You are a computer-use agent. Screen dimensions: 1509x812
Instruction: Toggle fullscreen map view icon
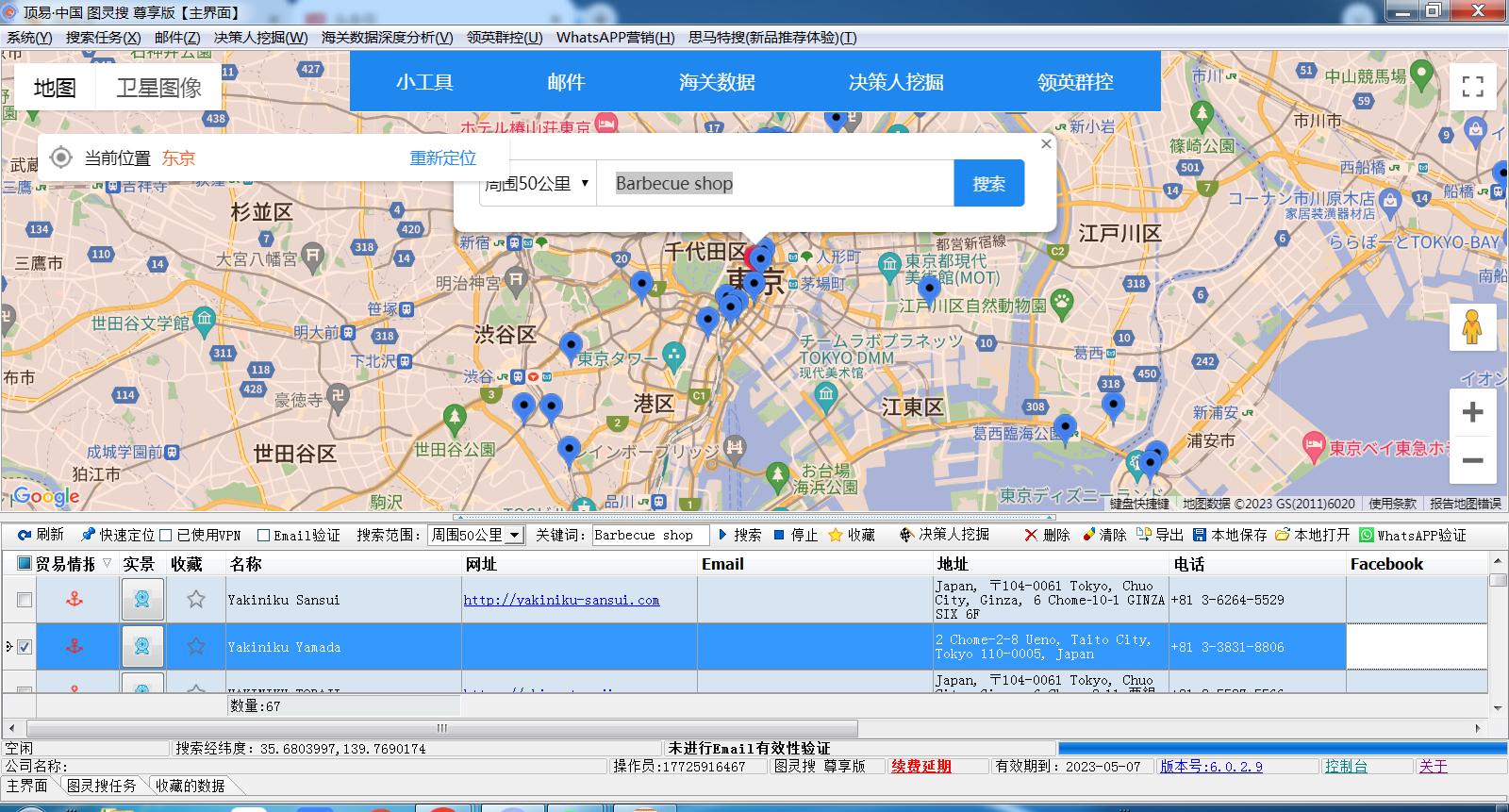pyautogui.click(x=1472, y=87)
